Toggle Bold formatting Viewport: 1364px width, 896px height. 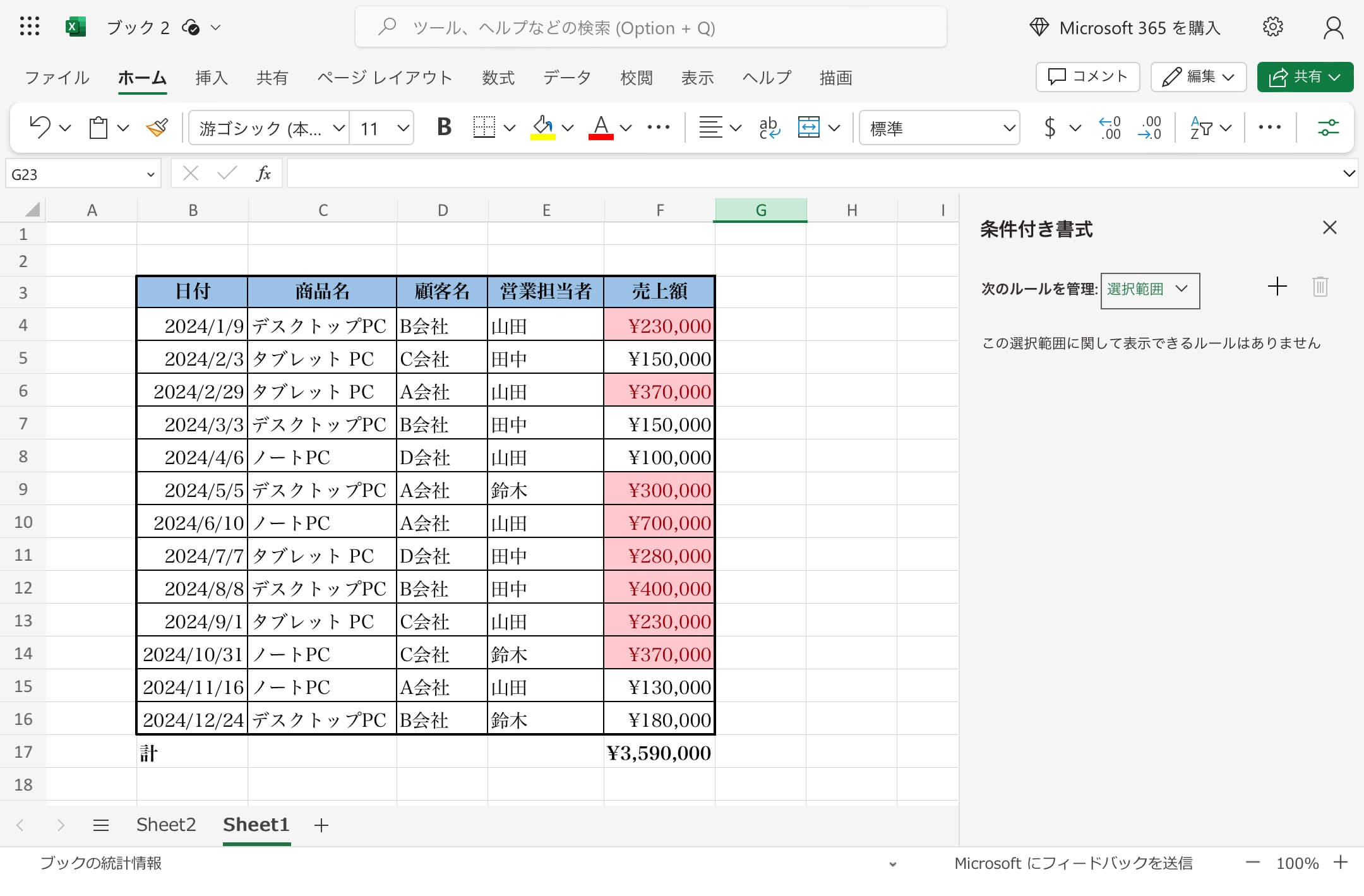pyautogui.click(x=444, y=127)
